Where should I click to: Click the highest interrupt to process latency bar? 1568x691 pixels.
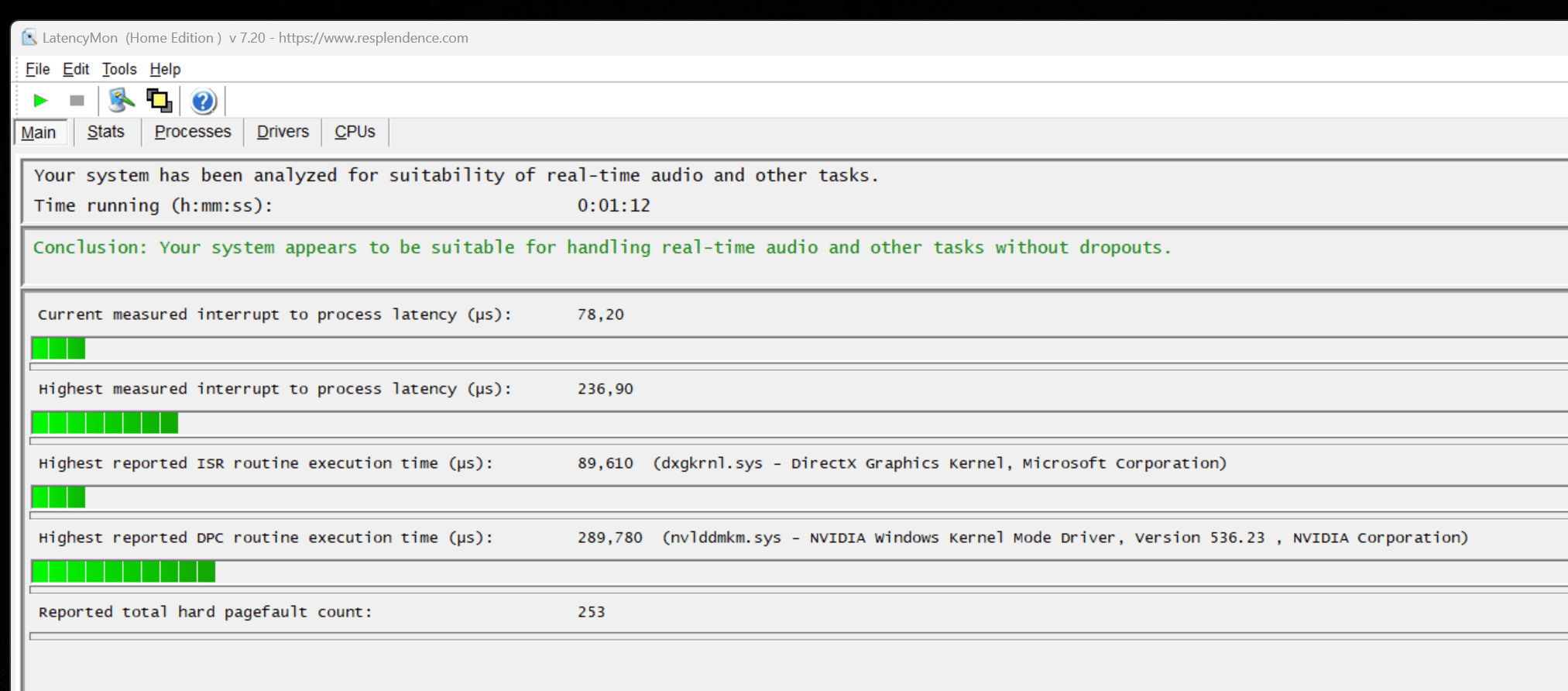pyautogui.click(x=105, y=423)
